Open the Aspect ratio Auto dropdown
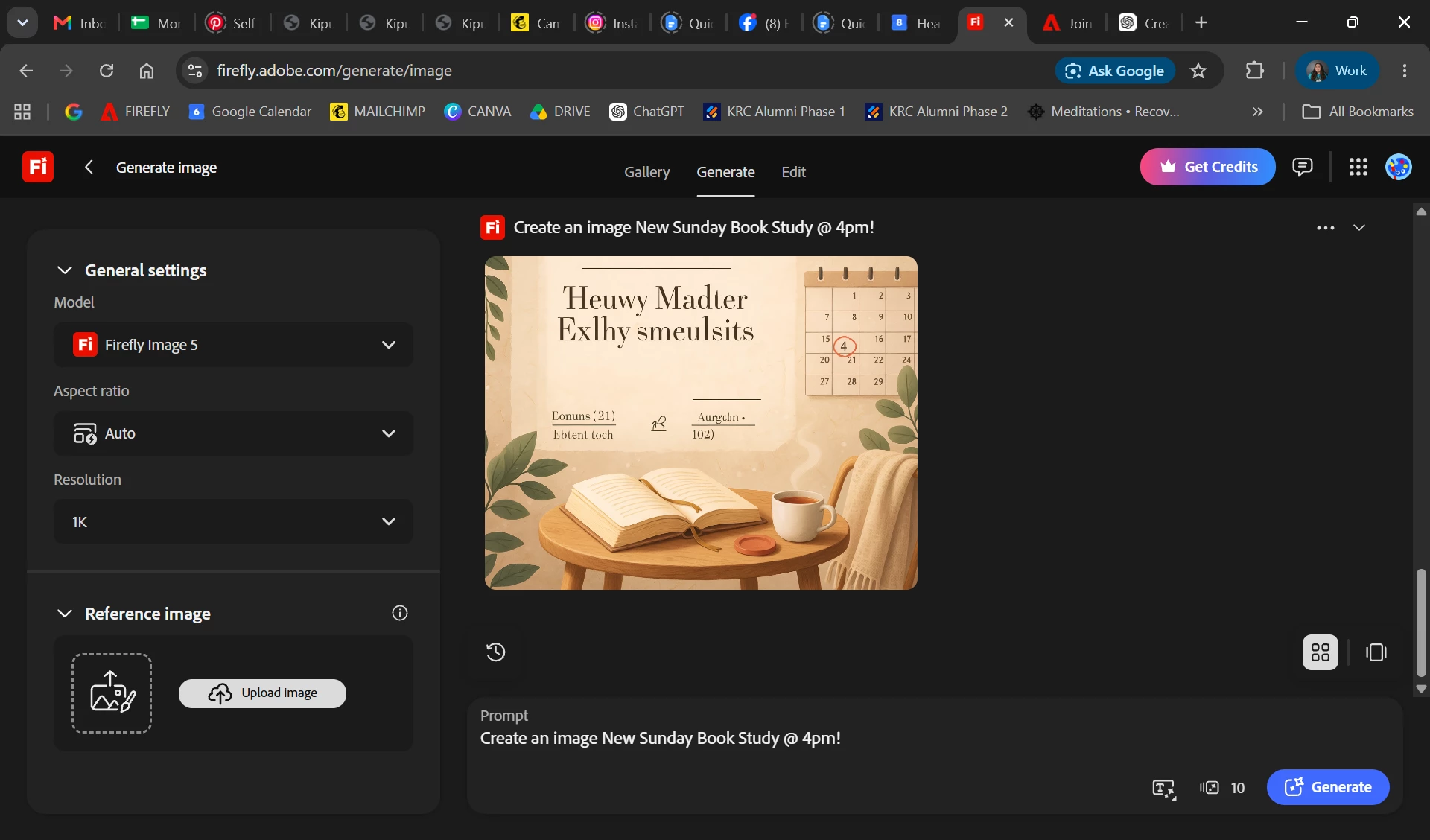 [233, 433]
